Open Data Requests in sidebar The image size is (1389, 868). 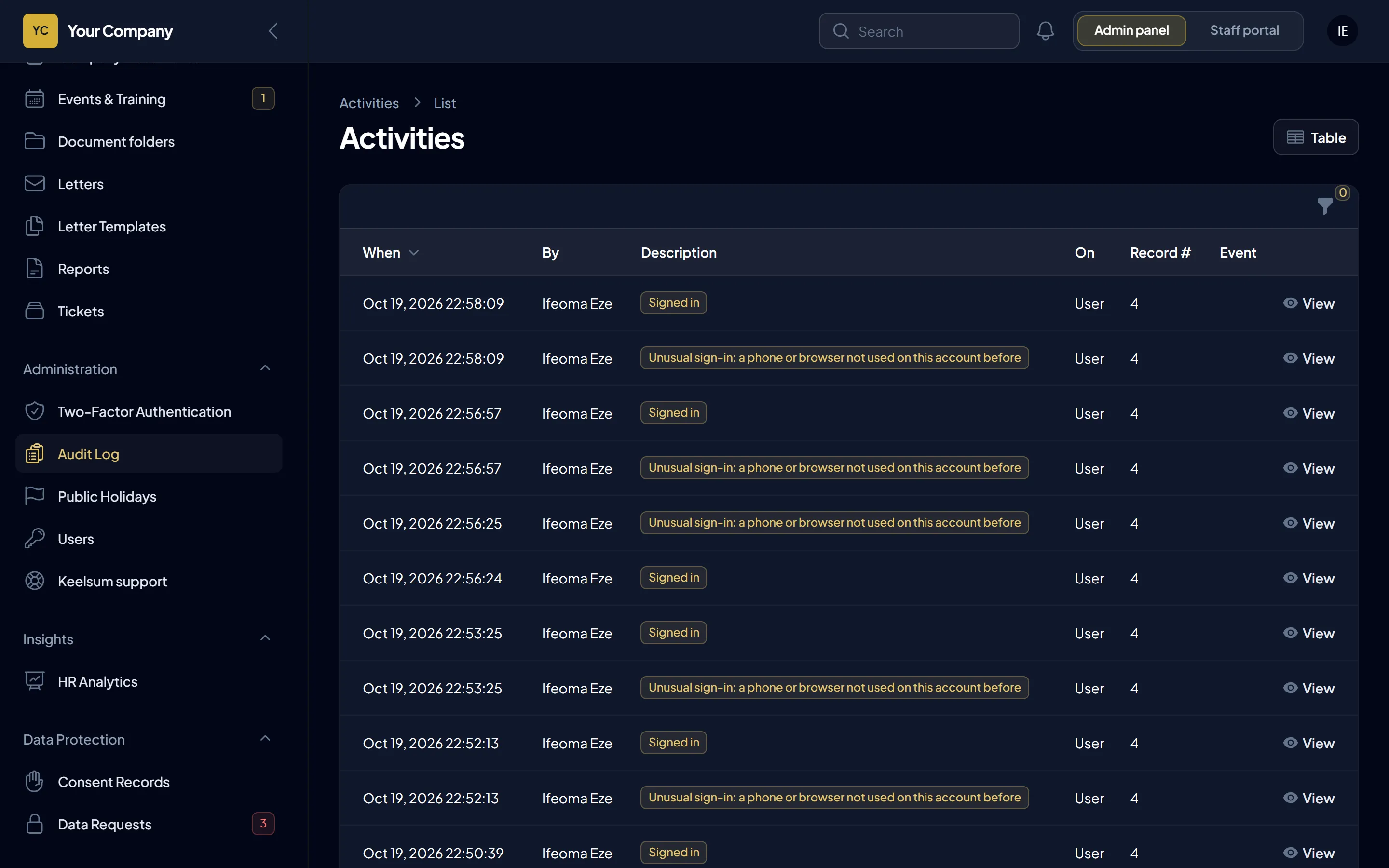pyautogui.click(x=149, y=824)
